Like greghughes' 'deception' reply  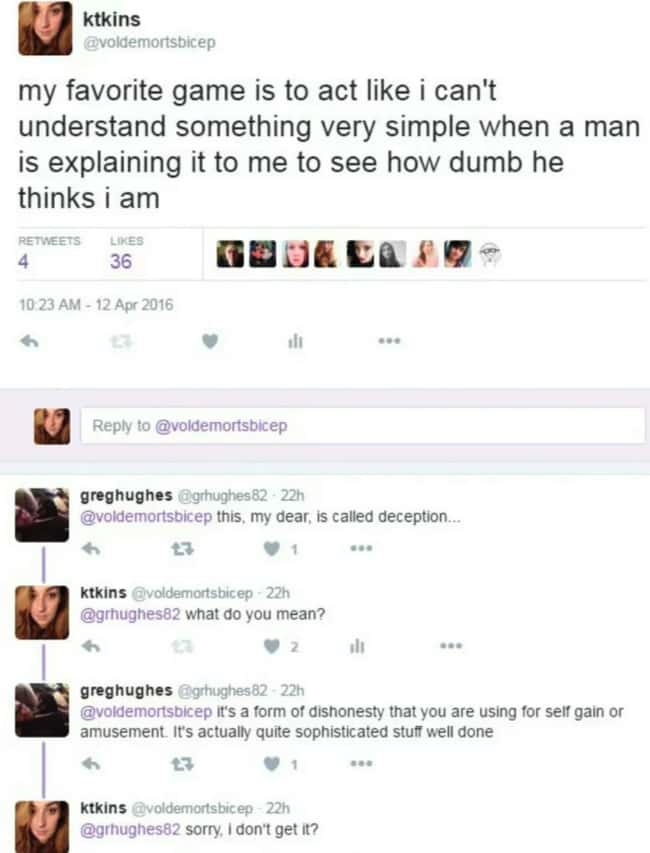coord(271,549)
